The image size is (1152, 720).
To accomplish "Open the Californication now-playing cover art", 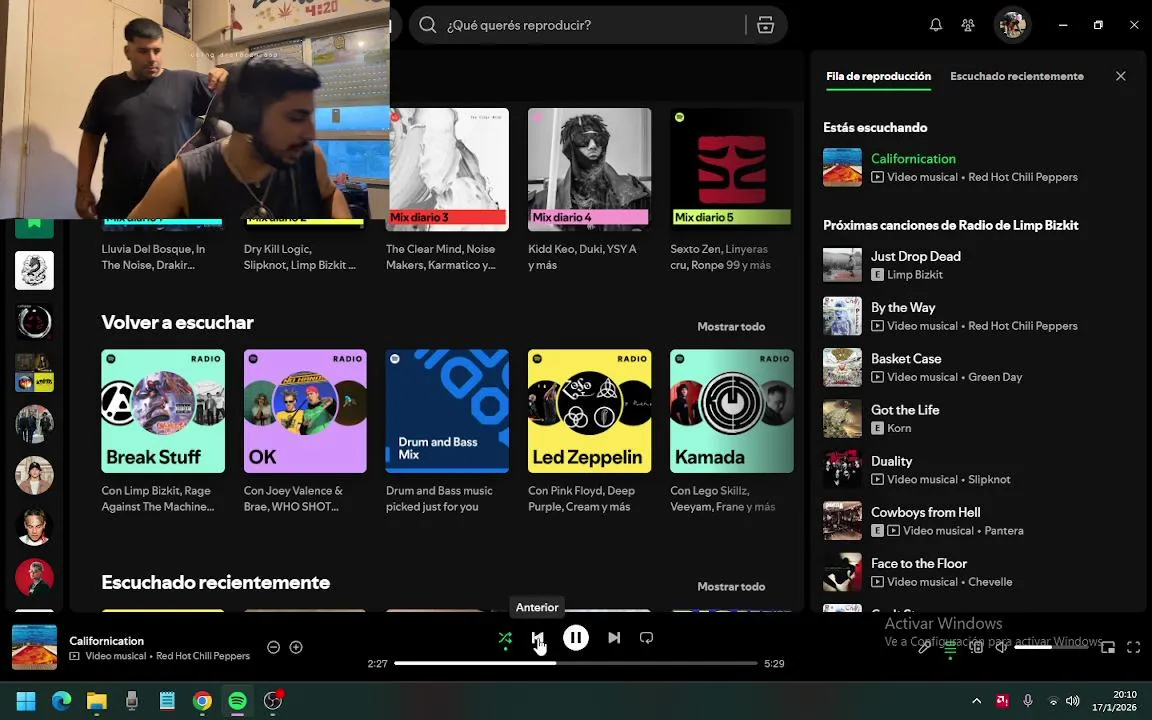I will tap(35, 647).
